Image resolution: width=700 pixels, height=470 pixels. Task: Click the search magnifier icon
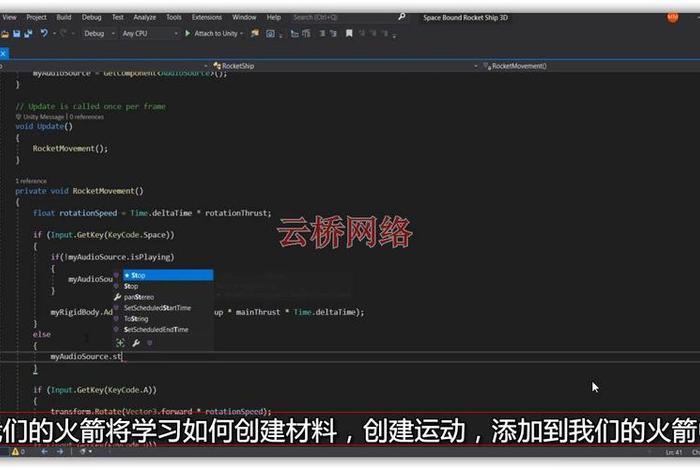pos(402,17)
